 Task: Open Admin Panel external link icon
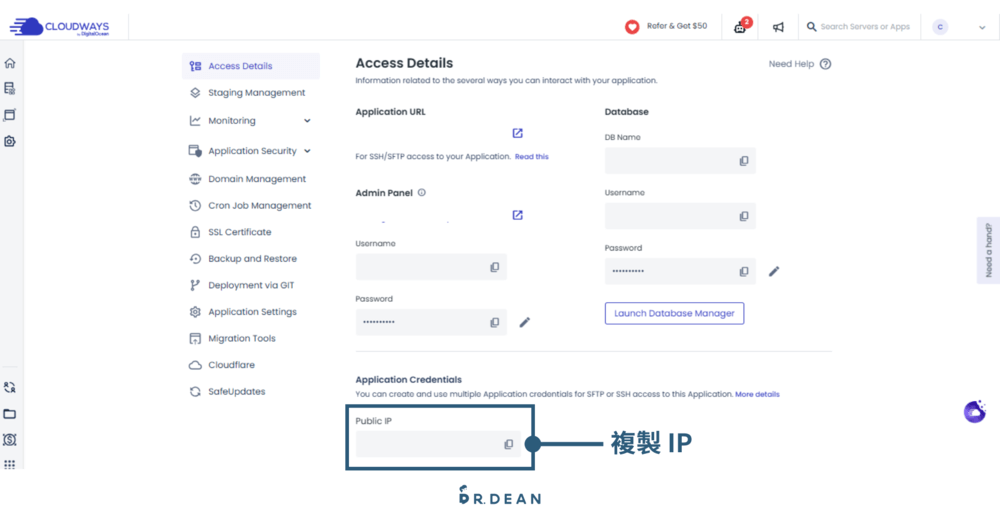[x=517, y=215]
